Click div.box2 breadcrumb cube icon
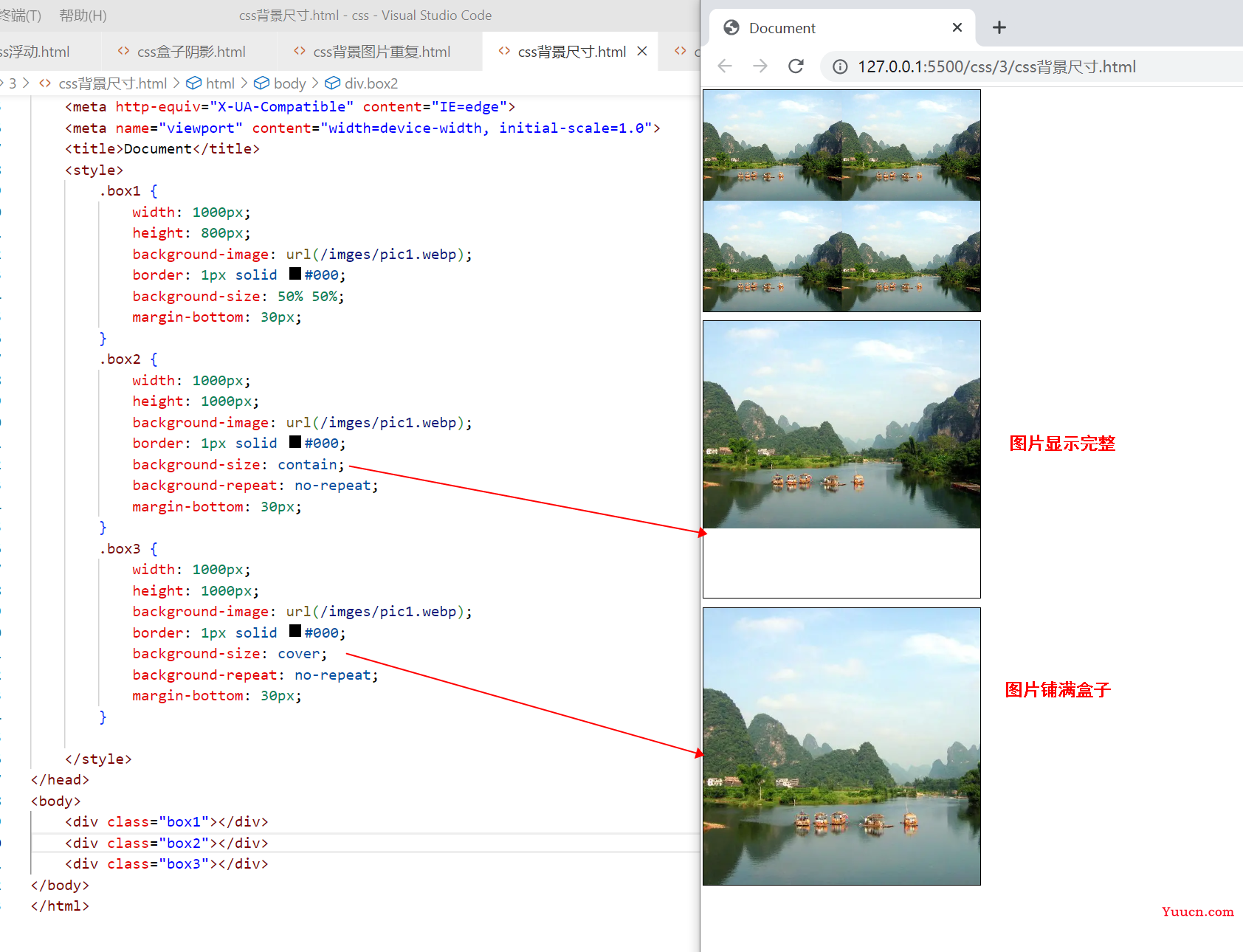The image size is (1243, 952). [333, 83]
